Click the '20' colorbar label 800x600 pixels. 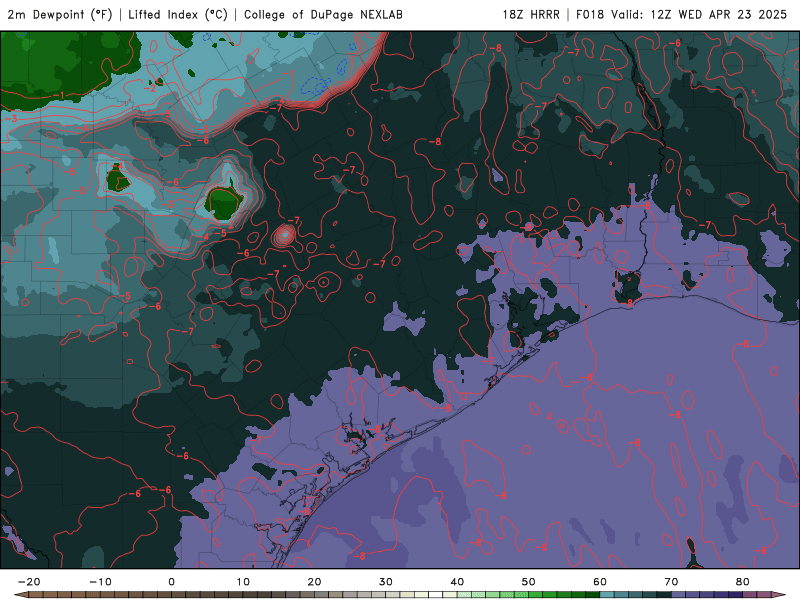314,582
